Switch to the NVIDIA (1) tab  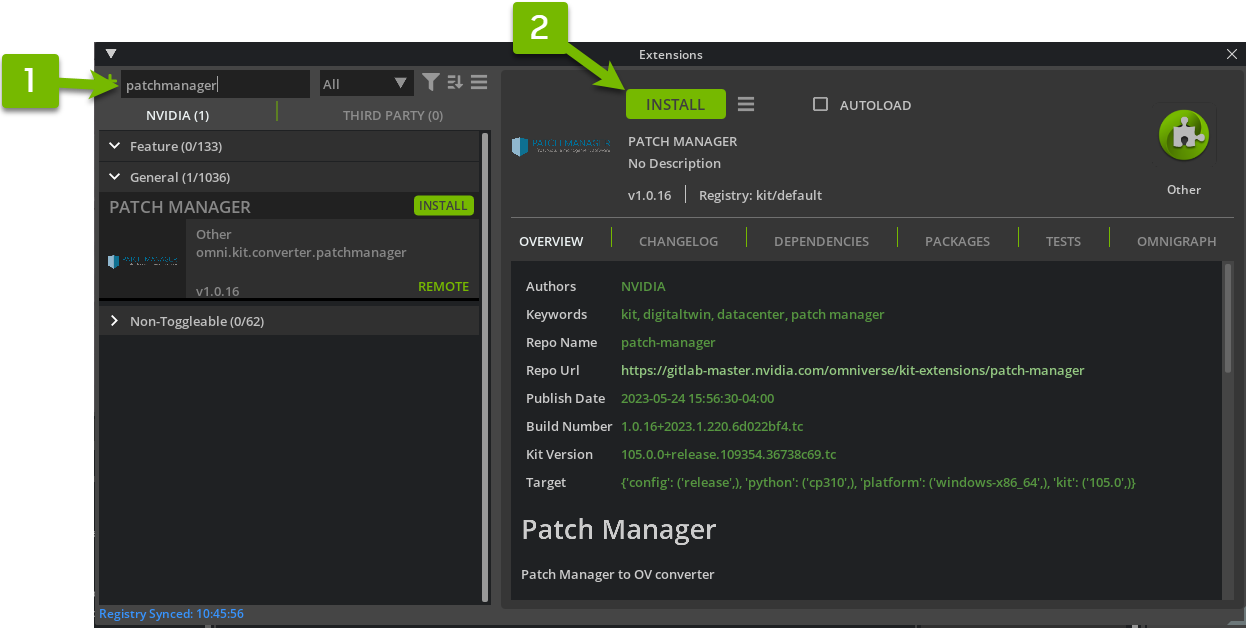[x=177, y=115]
